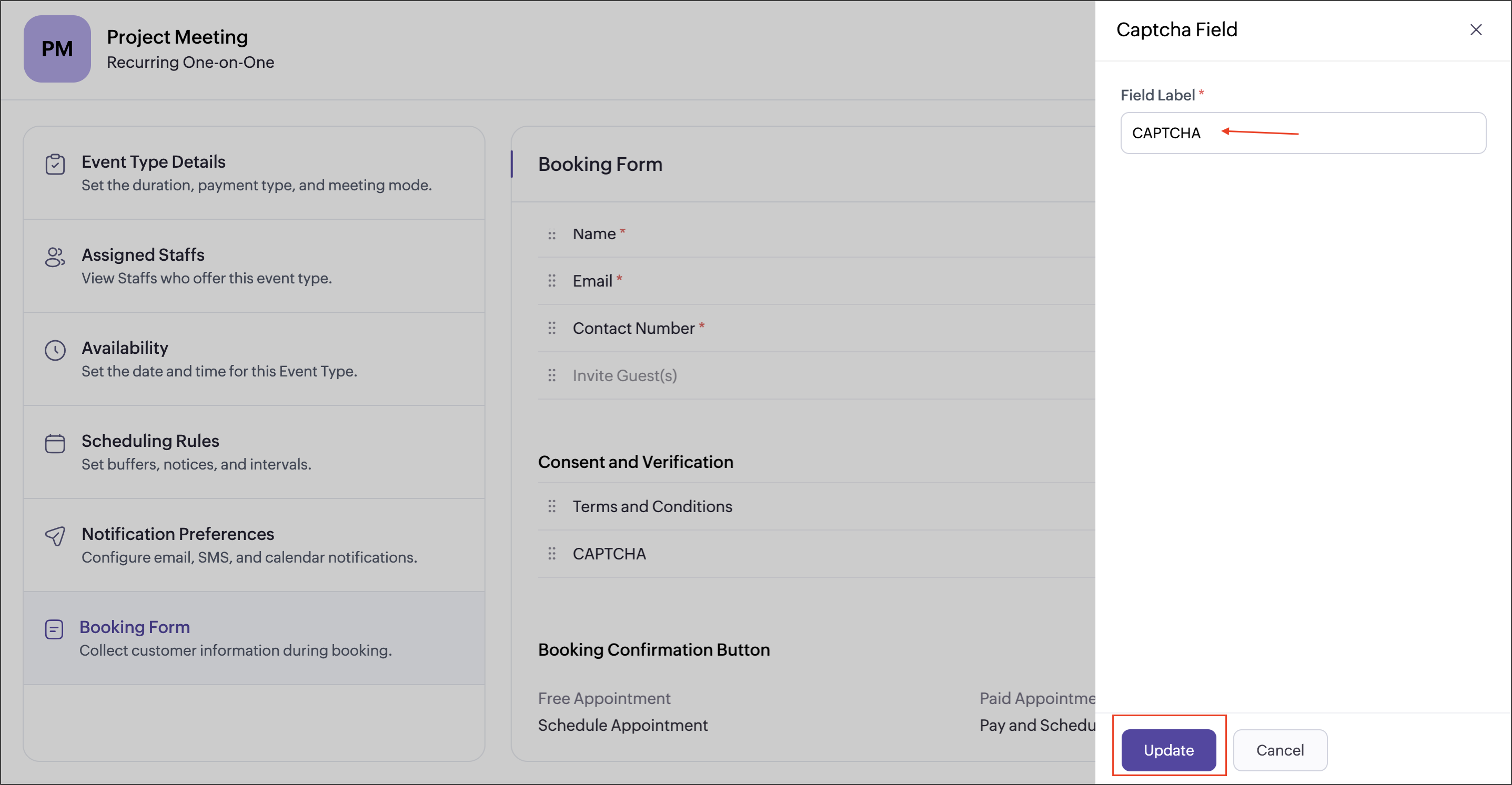Click the Availability clock icon
Image resolution: width=1512 pixels, height=785 pixels.
[55, 350]
